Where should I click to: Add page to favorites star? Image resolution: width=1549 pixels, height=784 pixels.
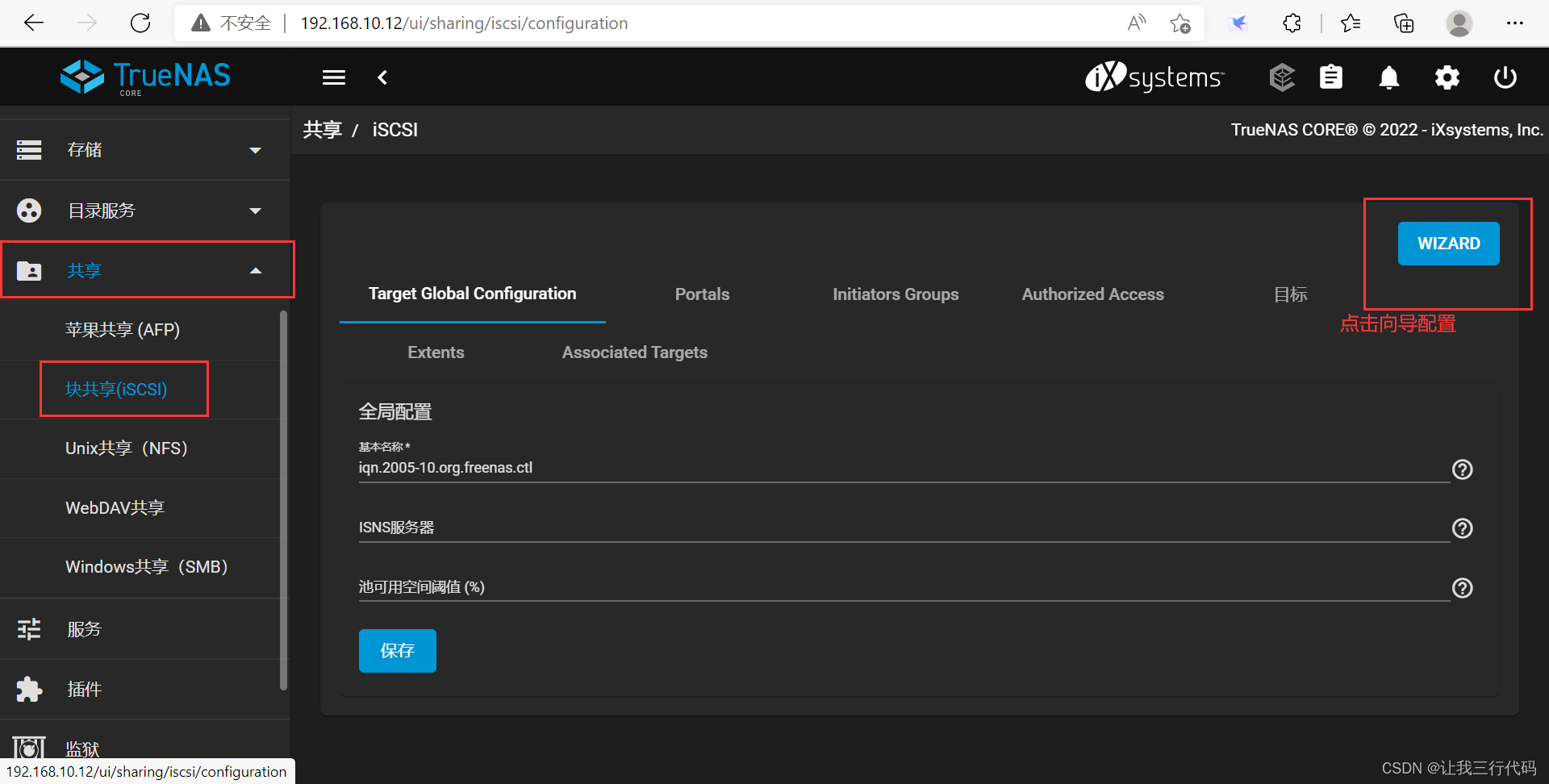(1180, 23)
